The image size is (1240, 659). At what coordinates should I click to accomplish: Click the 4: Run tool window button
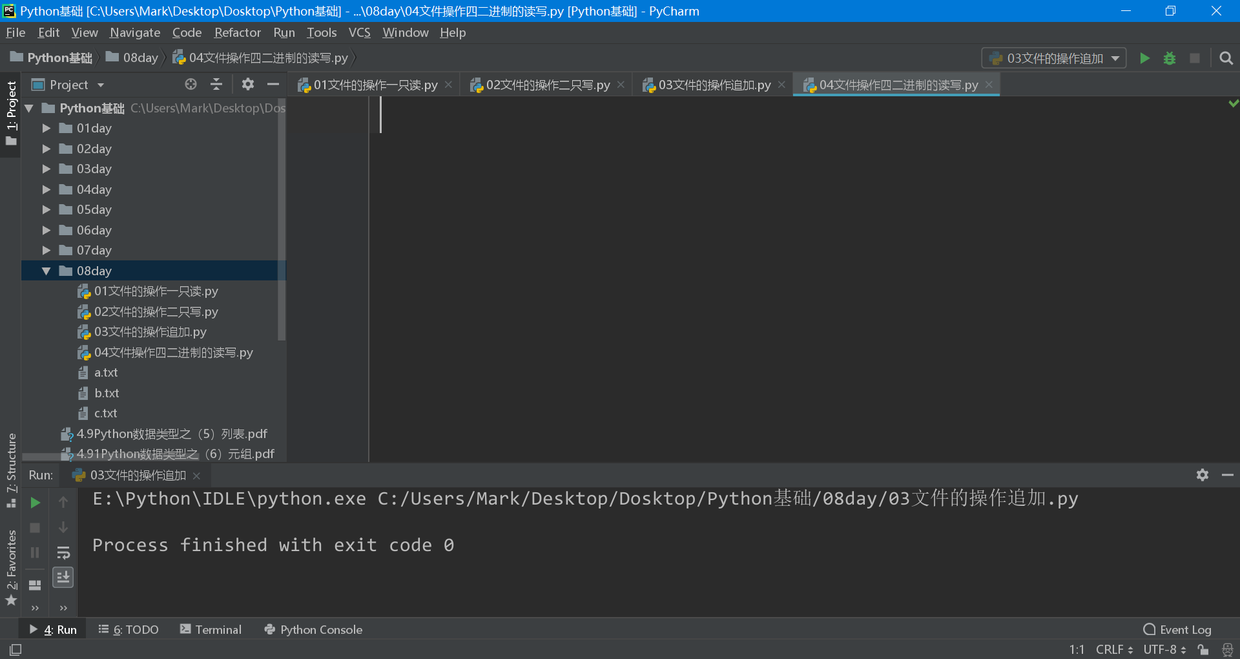pos(53,630)
